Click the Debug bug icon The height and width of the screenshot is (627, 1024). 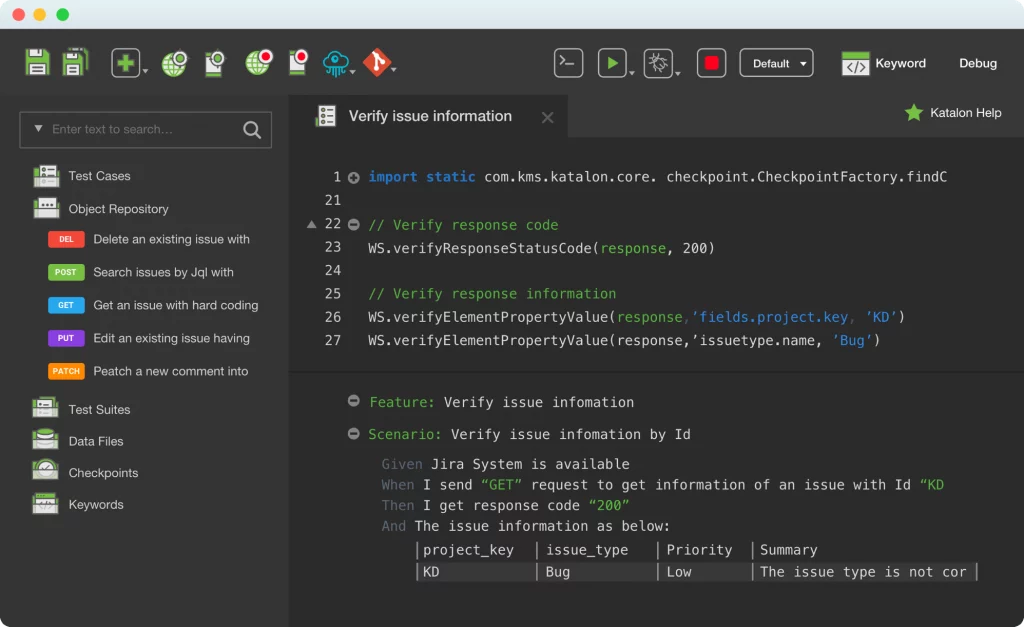point(658,63)
